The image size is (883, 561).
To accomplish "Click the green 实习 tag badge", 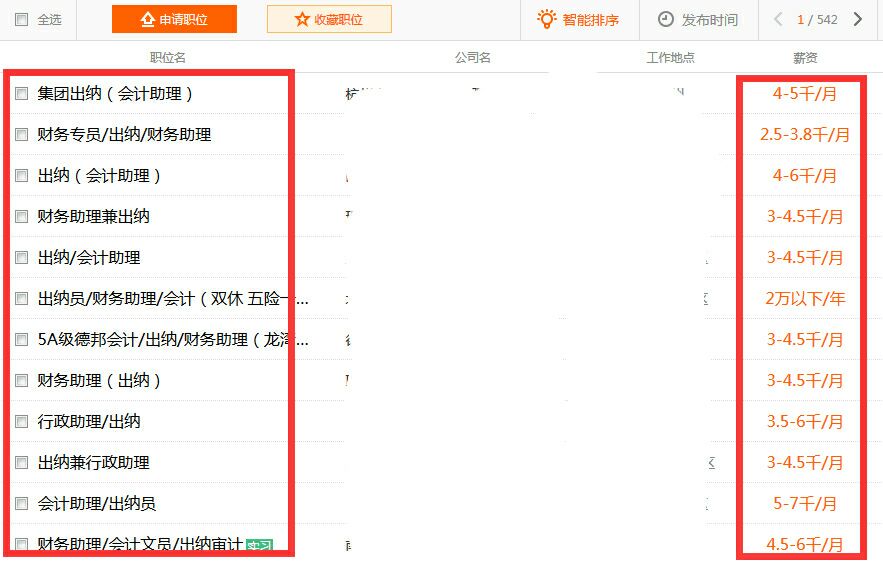I will coord(259,546).
